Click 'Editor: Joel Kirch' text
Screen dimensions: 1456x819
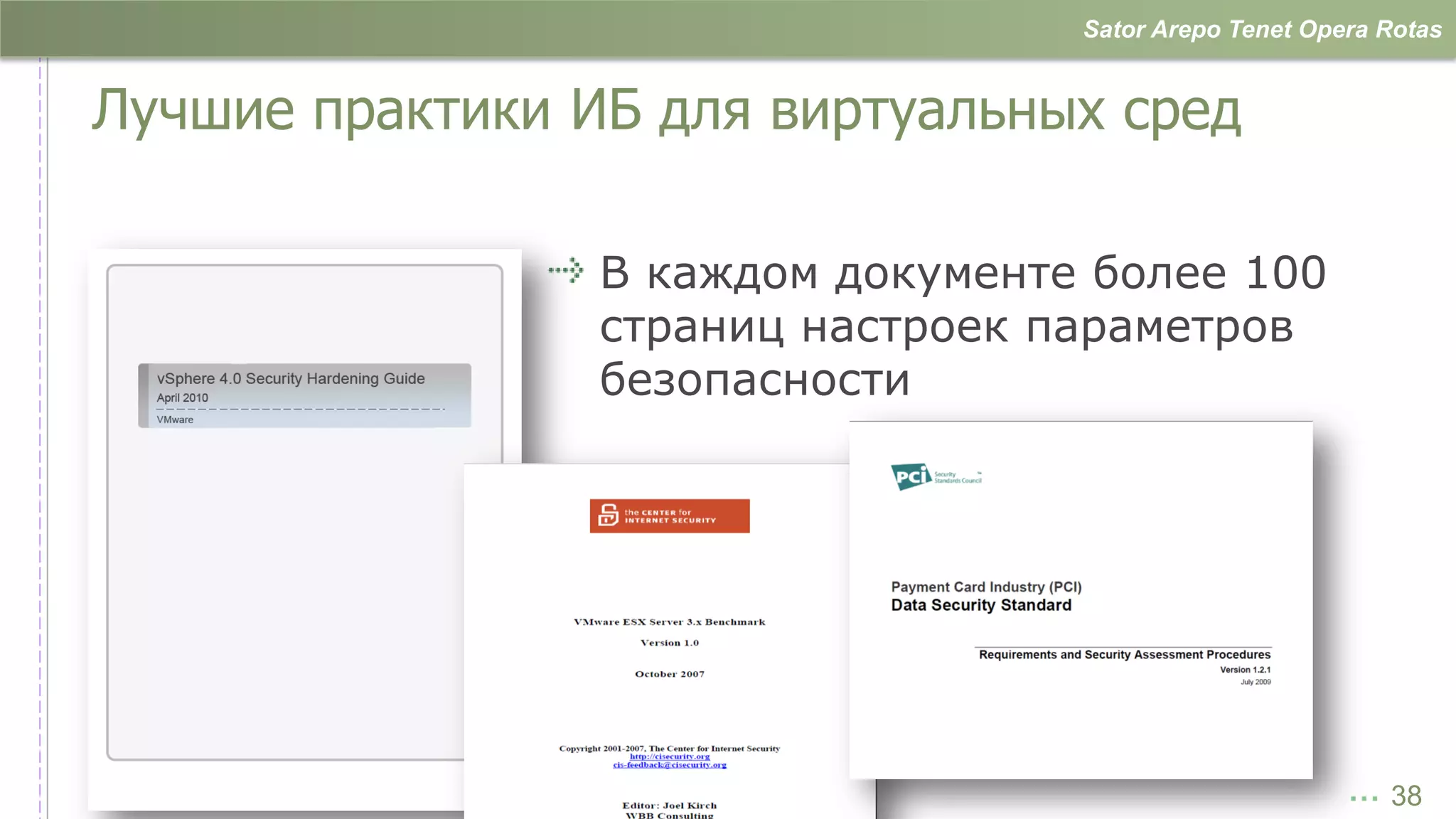pos(670,805)
